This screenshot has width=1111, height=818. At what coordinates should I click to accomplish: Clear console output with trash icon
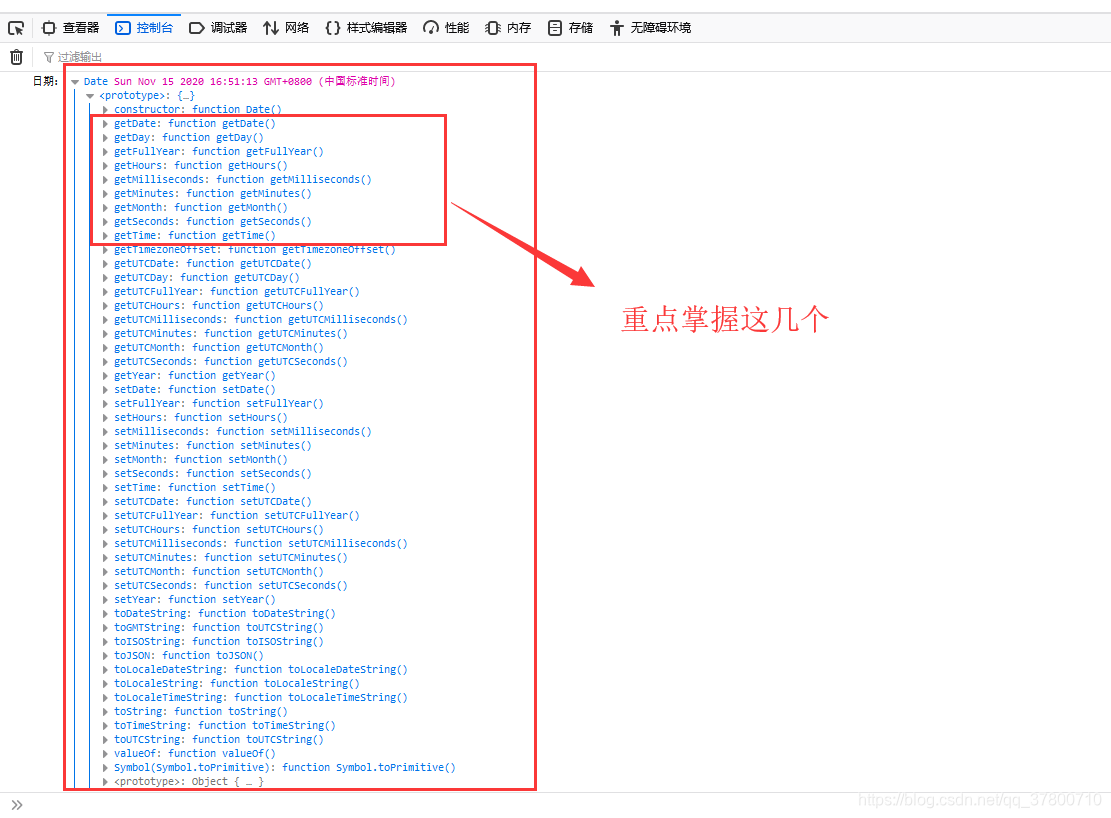tap(15, 57)
